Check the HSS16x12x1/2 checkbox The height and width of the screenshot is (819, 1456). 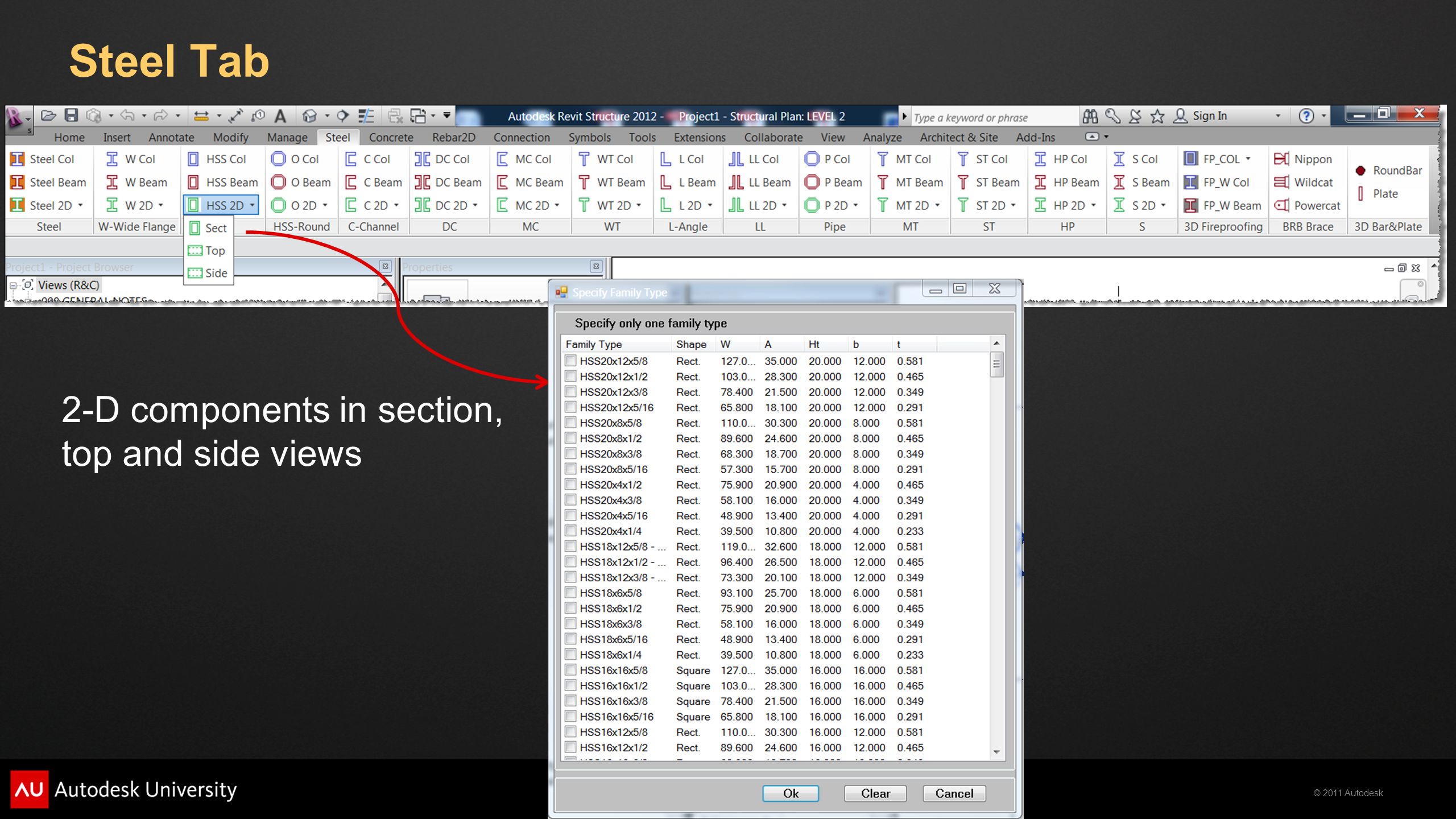pos(570,747)
